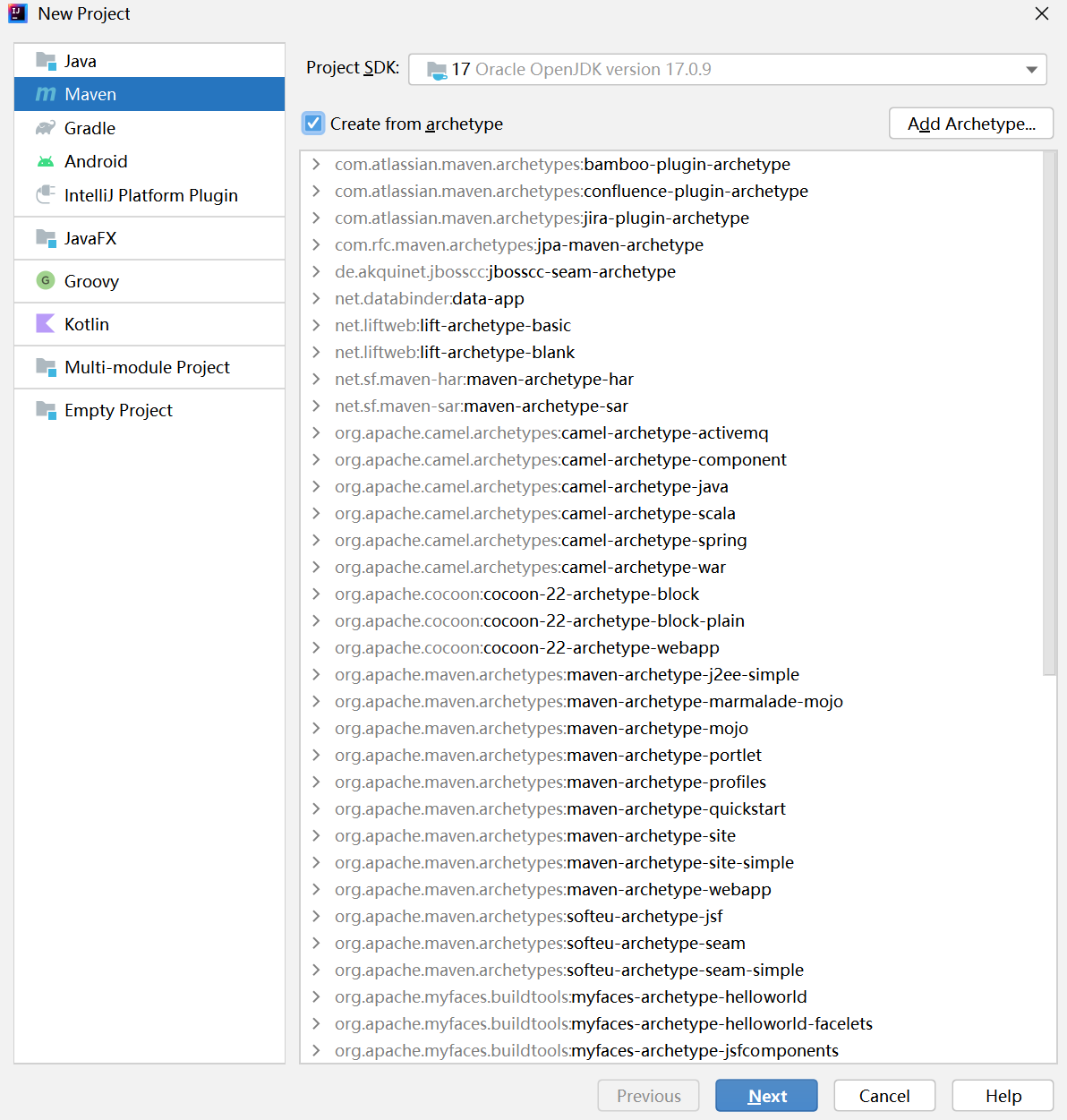Expand camel-archetype-spring chevron
Image resolution: width=1067 pixels, height=1120 pixels.
pyautogui.click(x=316, y=540)
